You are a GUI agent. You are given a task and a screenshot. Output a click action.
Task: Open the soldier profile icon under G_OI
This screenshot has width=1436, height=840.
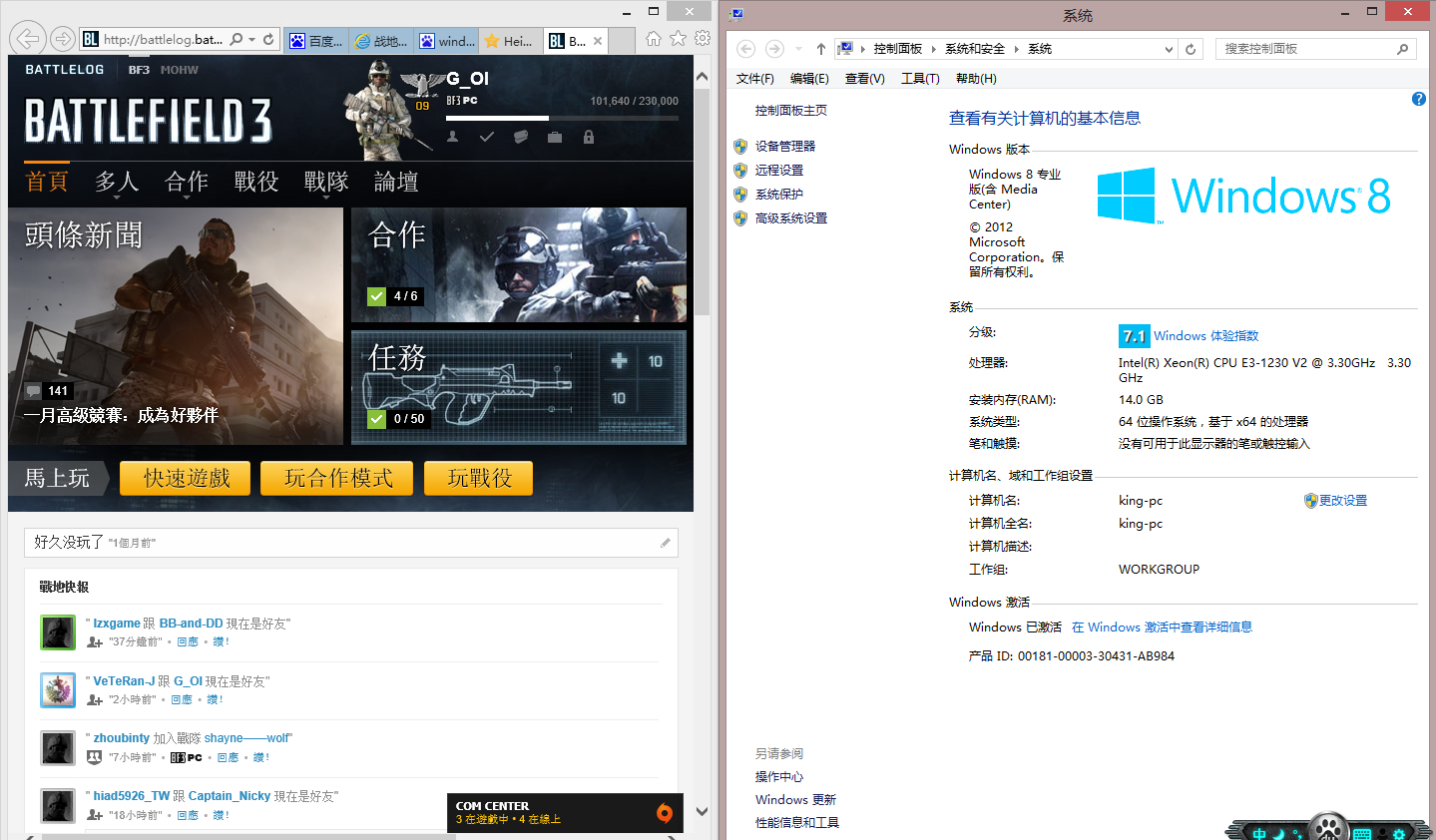[453, 137]
